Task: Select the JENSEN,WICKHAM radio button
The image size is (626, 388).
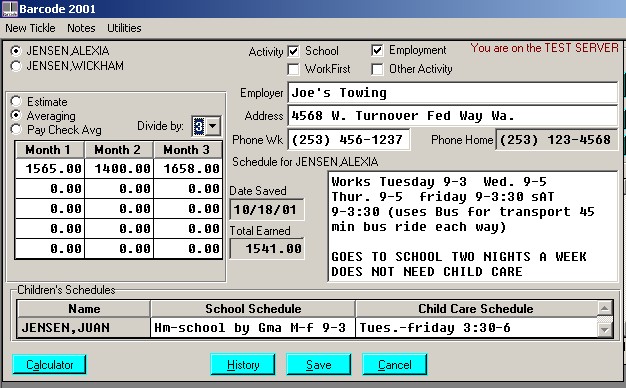Action: pyautogui.click(x=16, y=66)
